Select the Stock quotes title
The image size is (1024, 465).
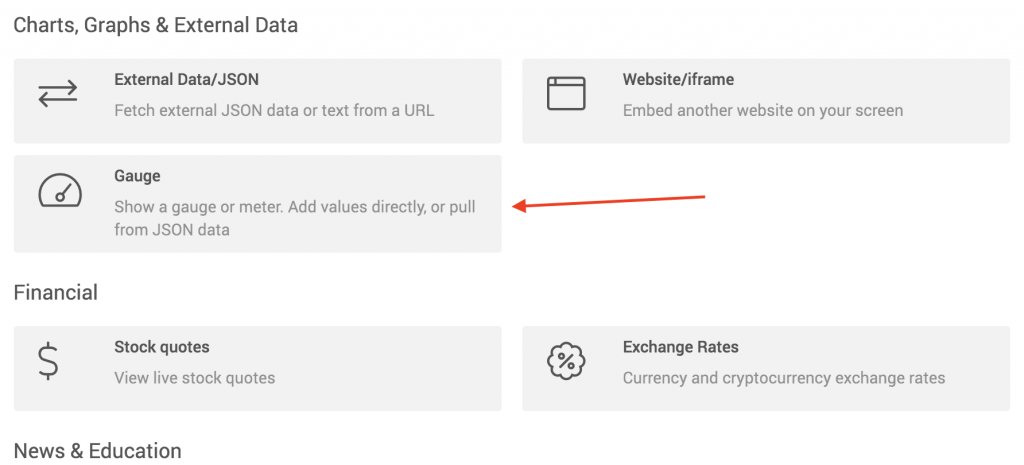click(x=162, y=347)
